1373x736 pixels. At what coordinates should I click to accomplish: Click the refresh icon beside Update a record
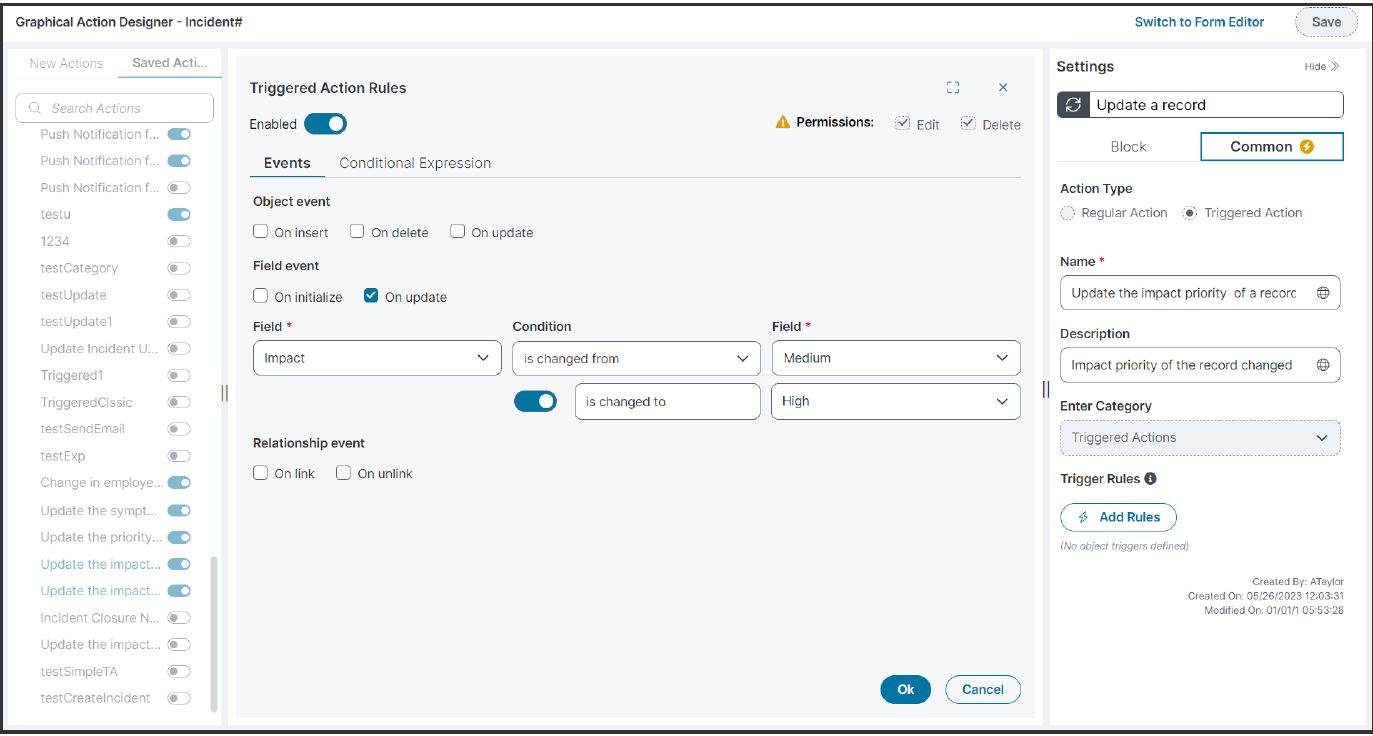coord(1071,104)
